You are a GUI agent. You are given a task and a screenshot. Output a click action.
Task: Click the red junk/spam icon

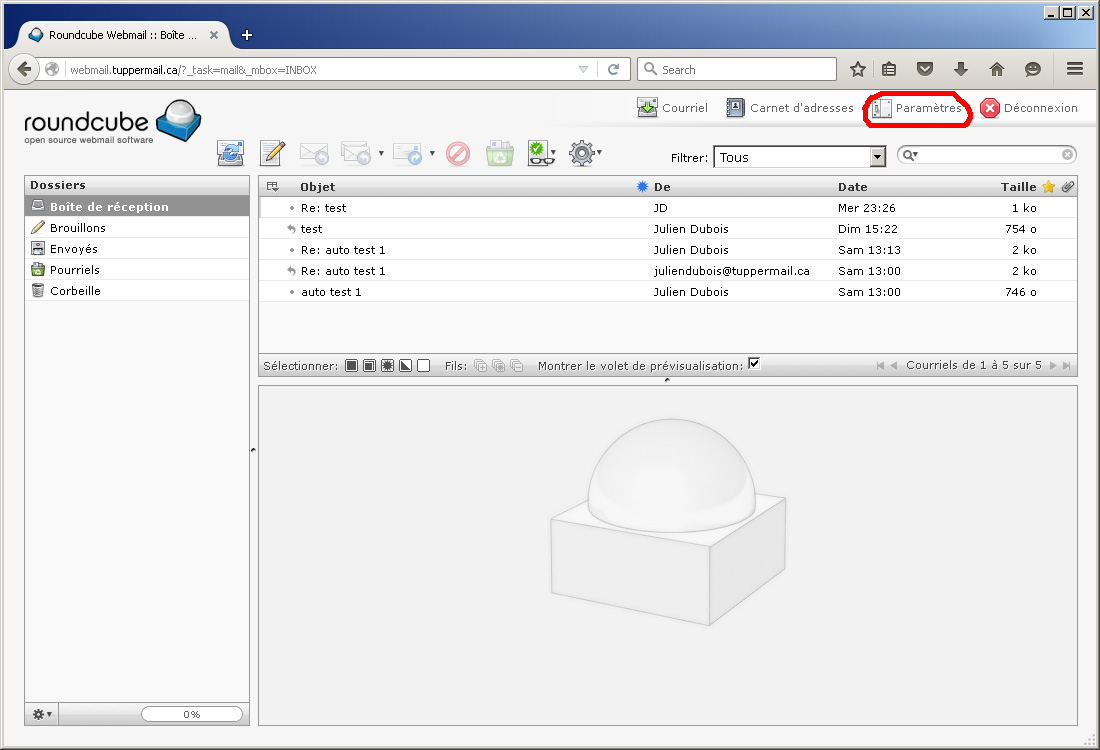(x=458, y=153)
